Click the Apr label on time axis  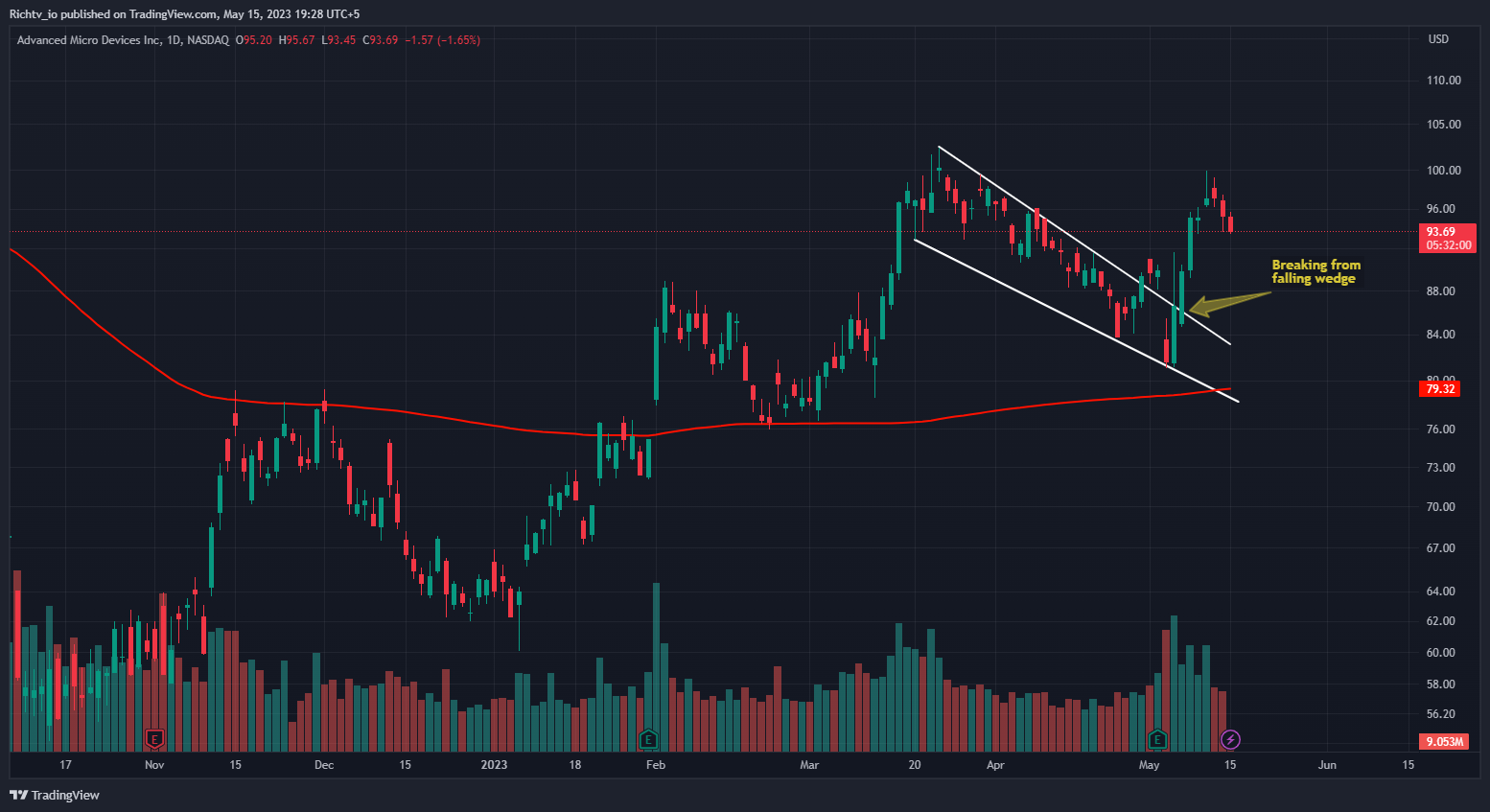tap(995, 765)
